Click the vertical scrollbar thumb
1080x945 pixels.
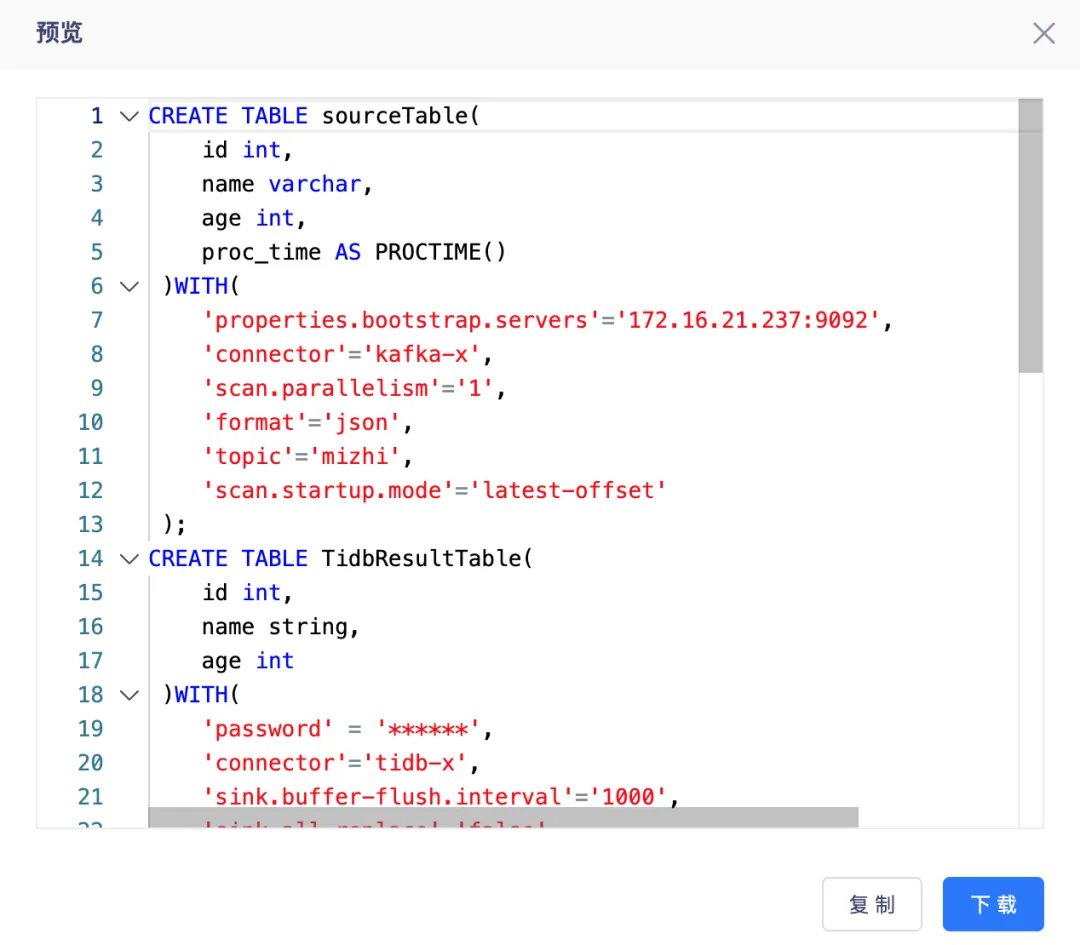1030,236
